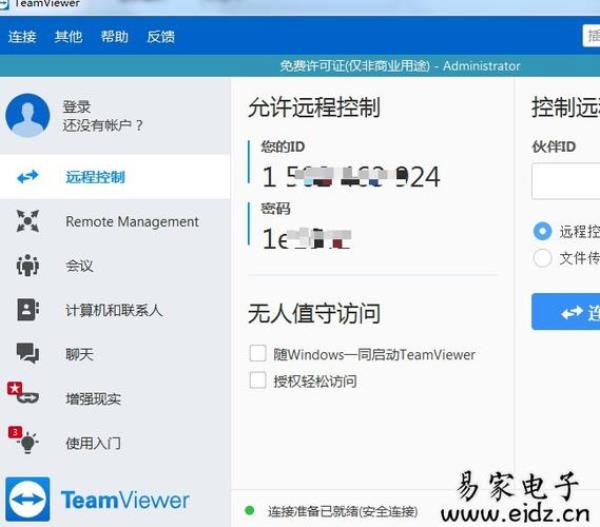Click the 连接准备已就绪 status text
This screenshot has width=600, height=527.
pos(342,511)
